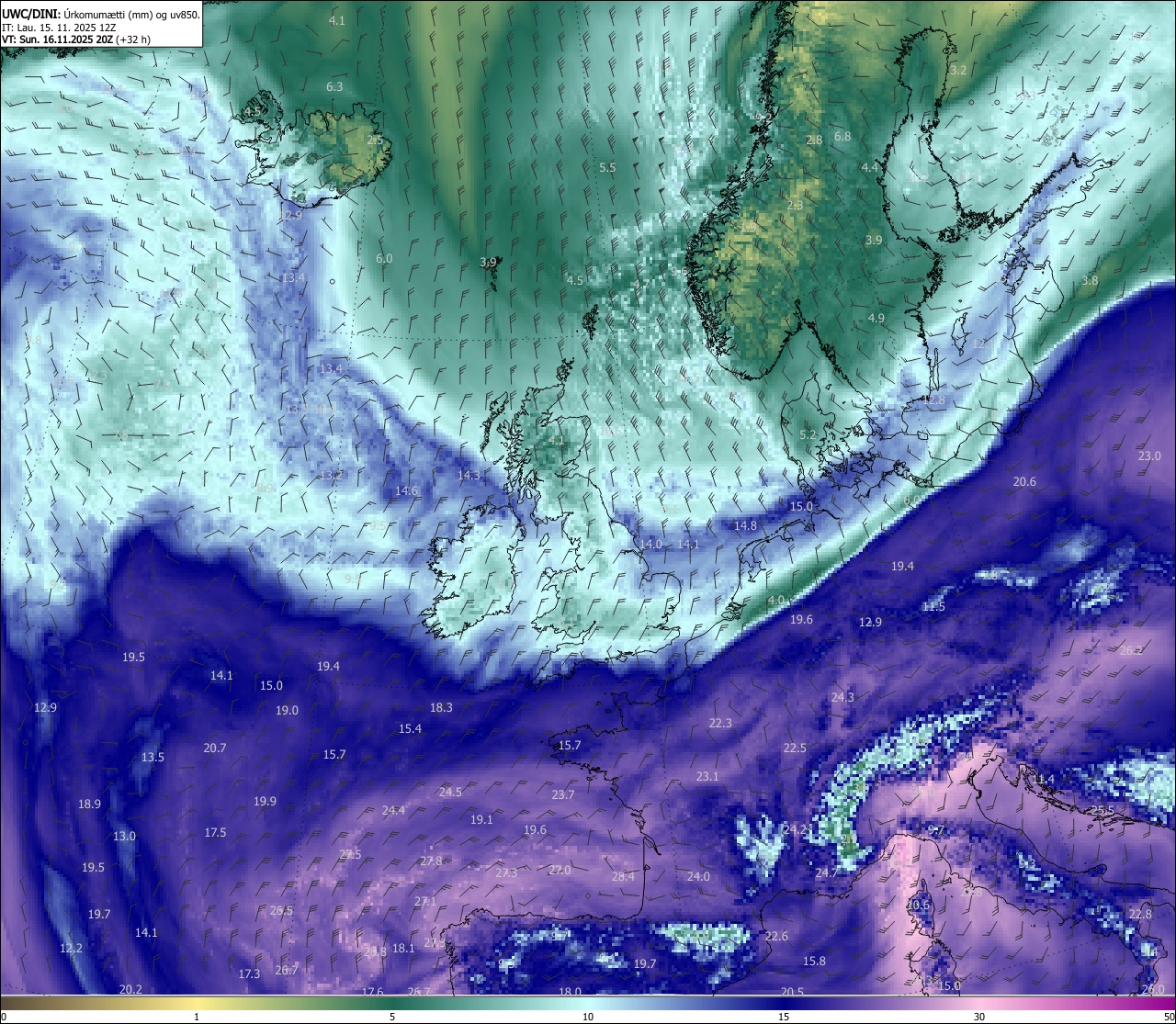Click the 14.6 value northwest of Ireland
Image resolution: width=1176 pixels, height=1024 pixels.
(406, 490)
